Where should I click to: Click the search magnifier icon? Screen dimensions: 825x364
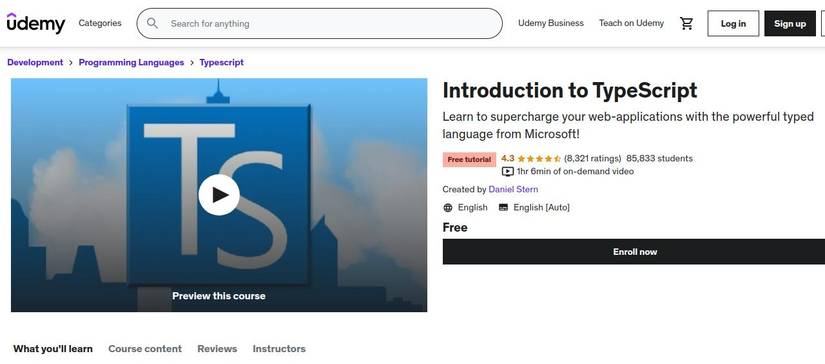[153, 23]
